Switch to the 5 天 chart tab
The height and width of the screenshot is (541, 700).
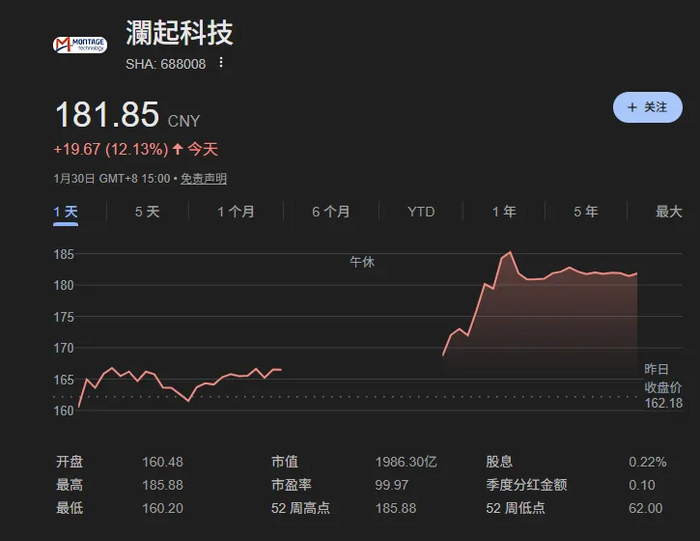(147, 212)
